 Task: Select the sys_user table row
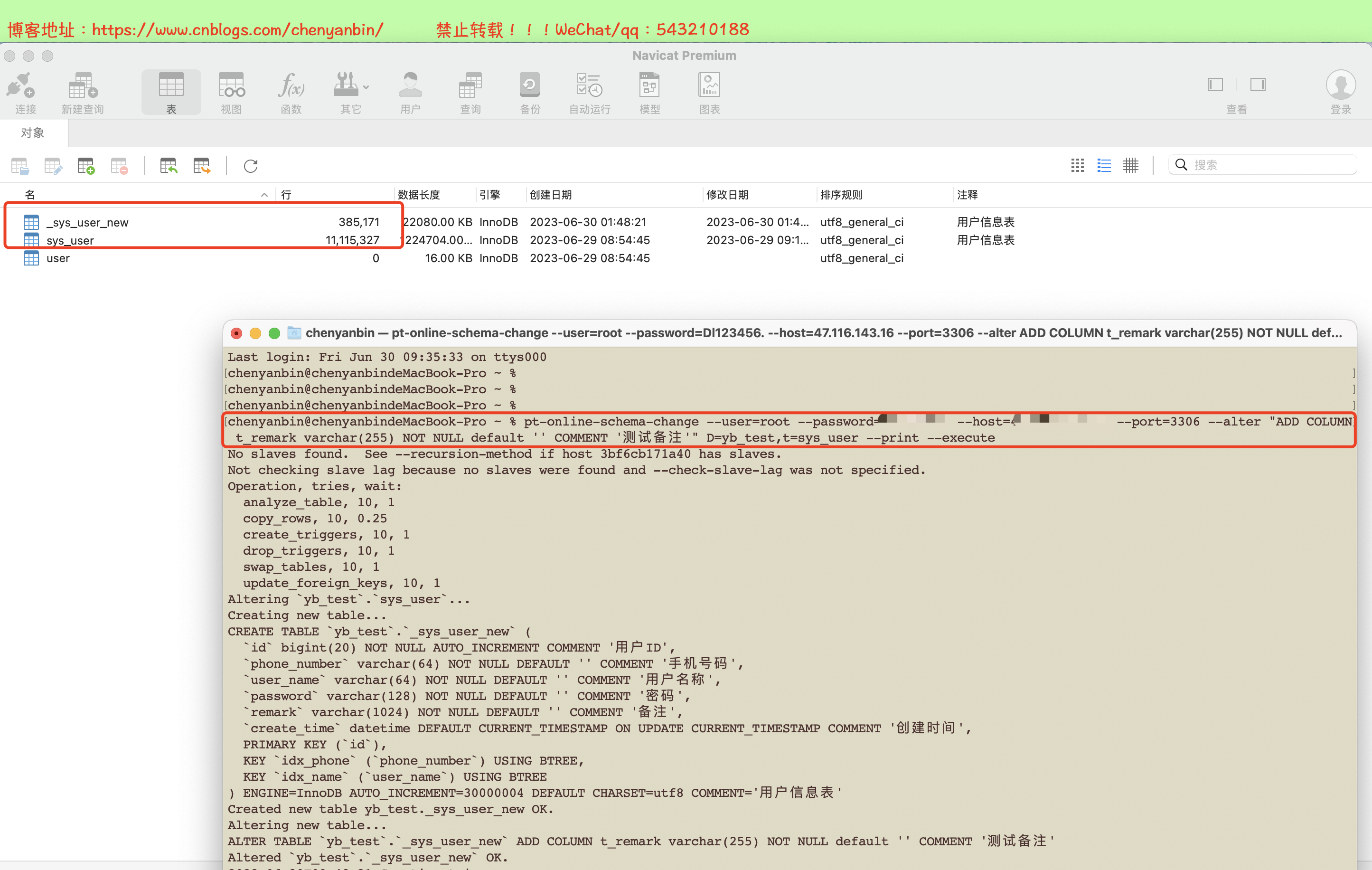pos(686,240)
